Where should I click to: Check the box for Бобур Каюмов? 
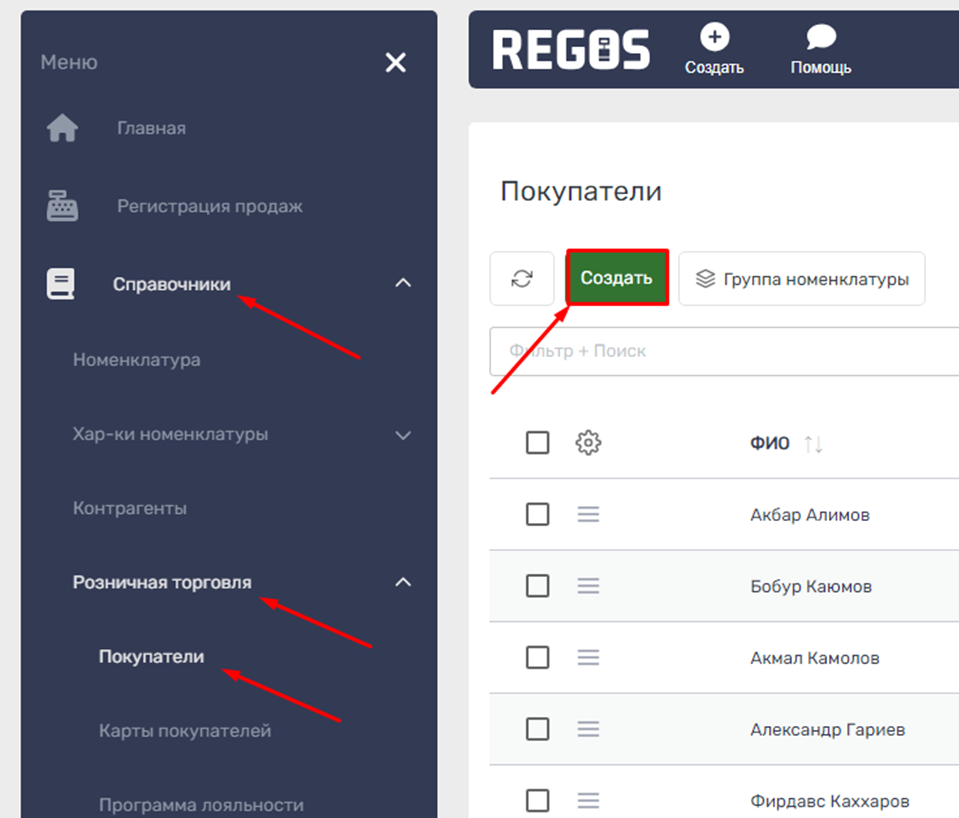(538, 586)
